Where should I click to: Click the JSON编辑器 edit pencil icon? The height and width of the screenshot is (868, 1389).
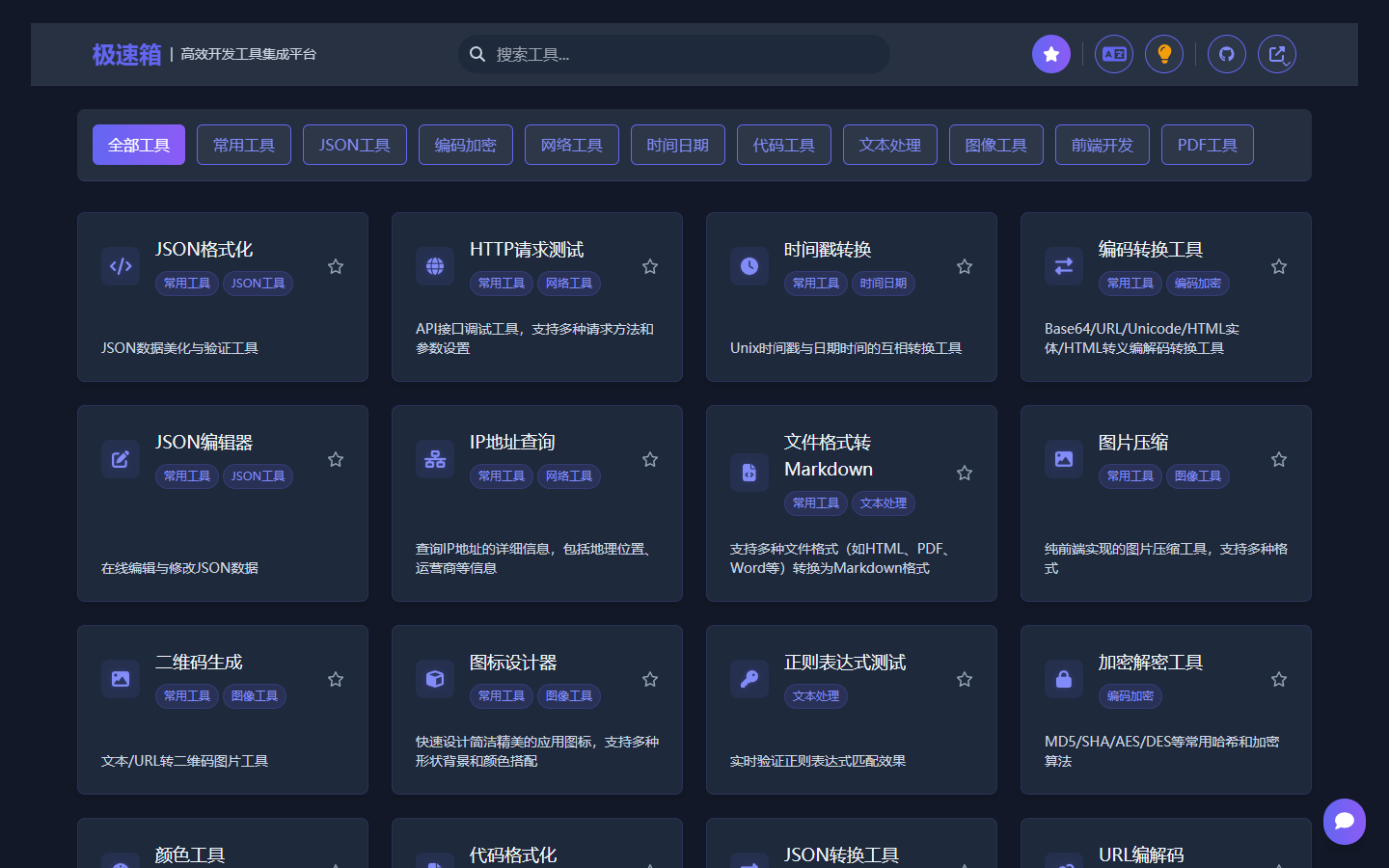coord(121,459)
